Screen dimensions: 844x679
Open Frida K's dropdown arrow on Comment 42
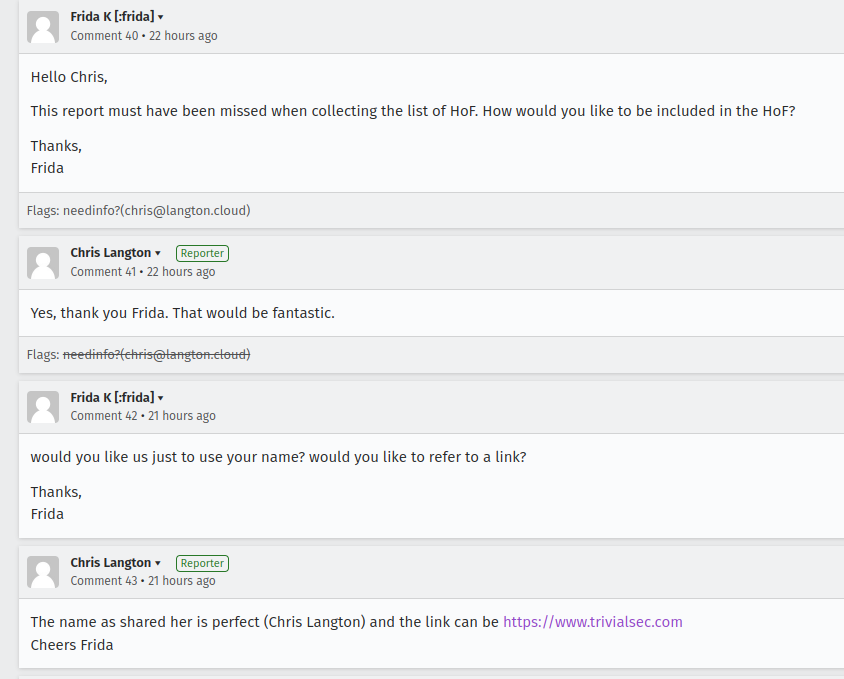coord(160,398)
